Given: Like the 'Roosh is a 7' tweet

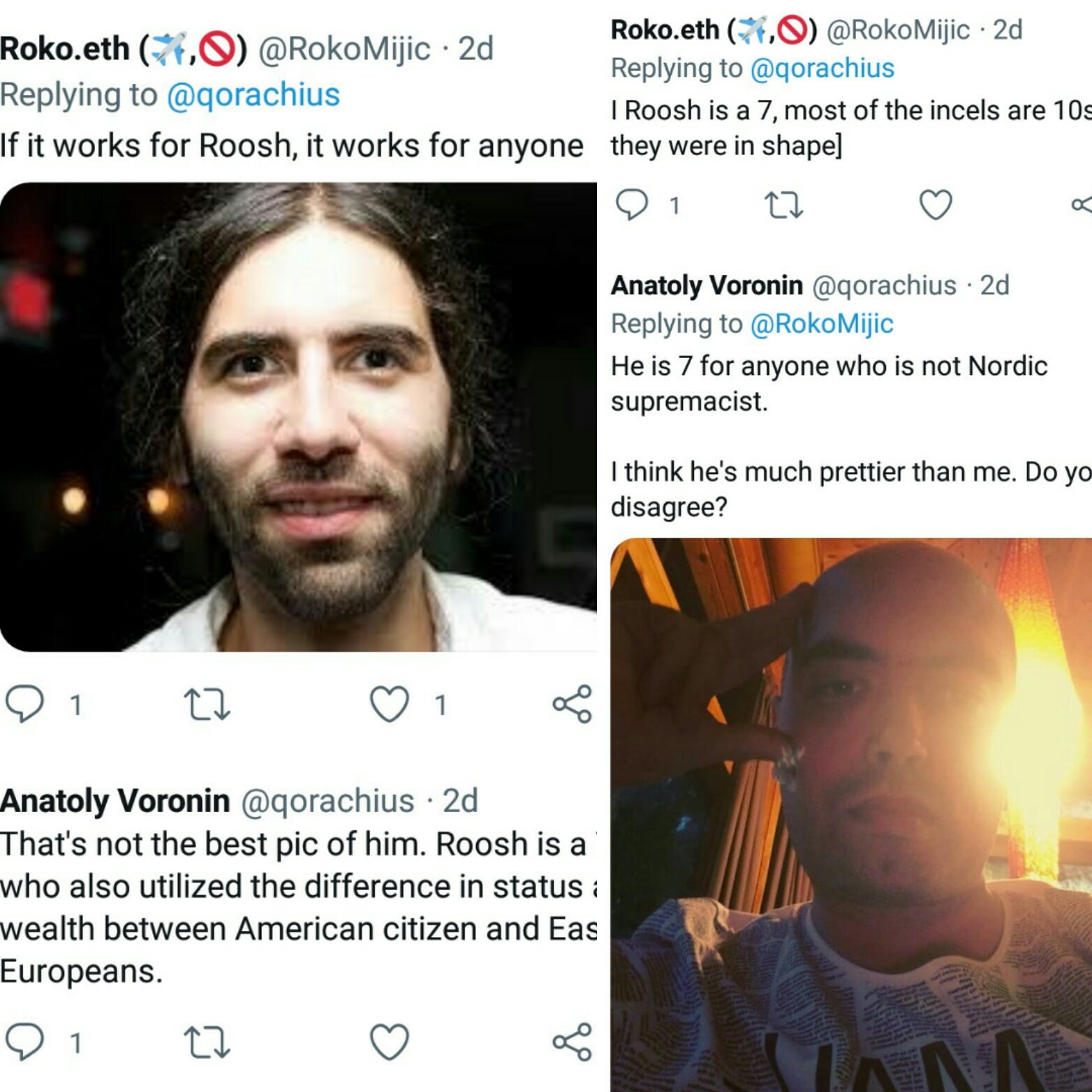Looking at the screenshot, I should pos(936,205).
